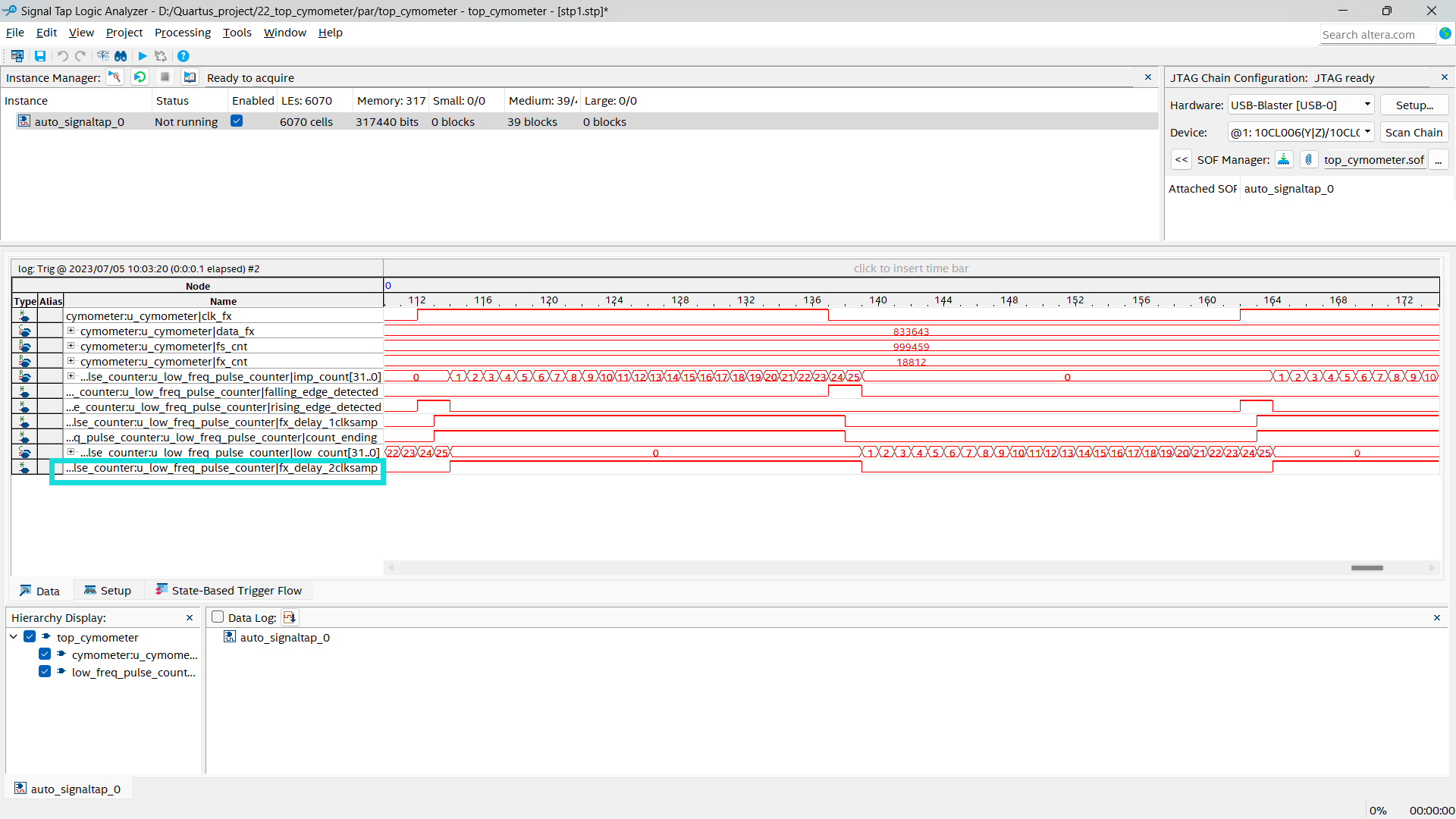This screenshot has height=819, width=1456.
Task: Click the waveform horizontal scrollbar thumb
Action: pos(1367,568)
